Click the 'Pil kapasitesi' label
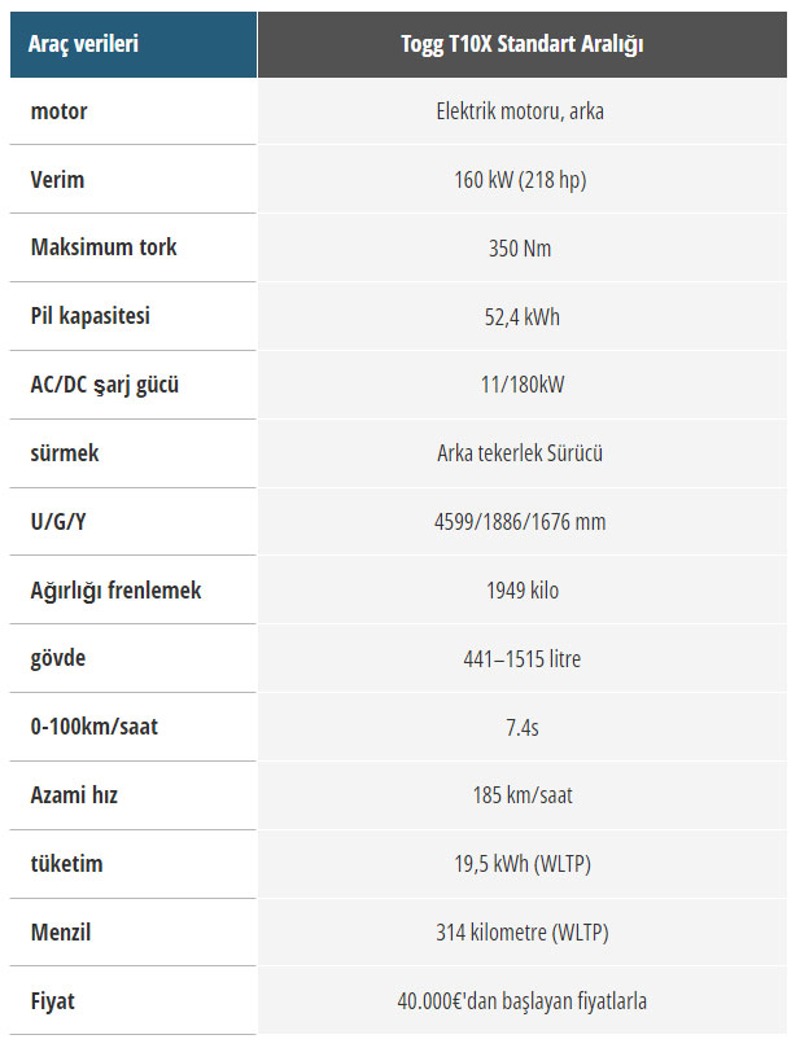Screen dimensions: 800x1048 coord(90,316)
